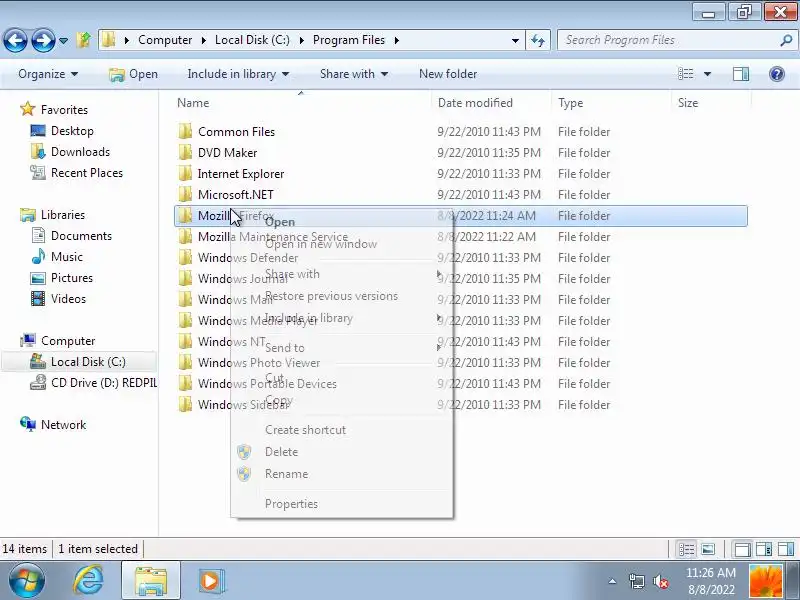Select the Windows NT folder name
The width and height of the screenshot is (800, 600).
click(x=232, y=341)
